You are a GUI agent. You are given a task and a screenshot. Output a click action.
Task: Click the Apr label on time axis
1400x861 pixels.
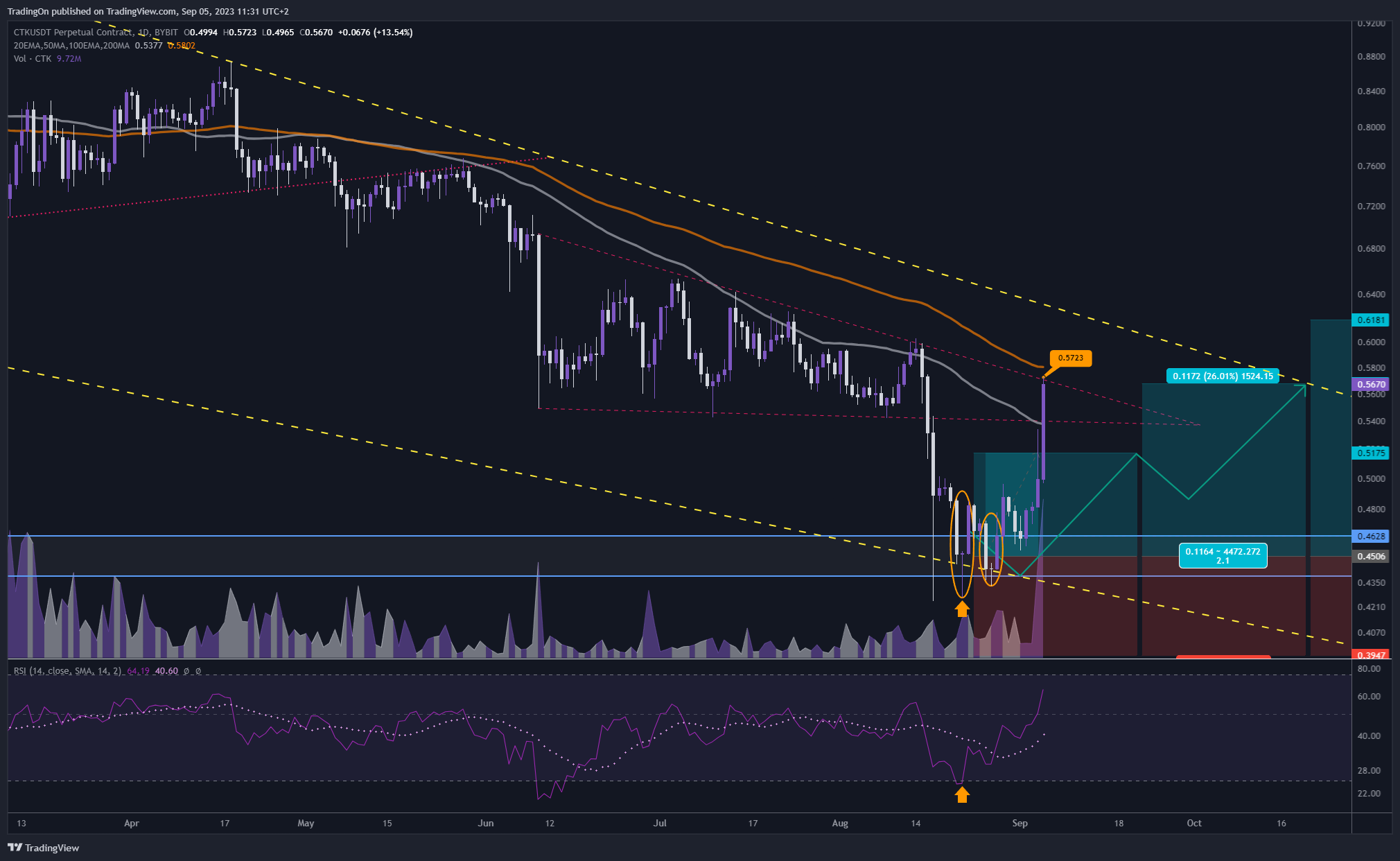coord(131,824)
